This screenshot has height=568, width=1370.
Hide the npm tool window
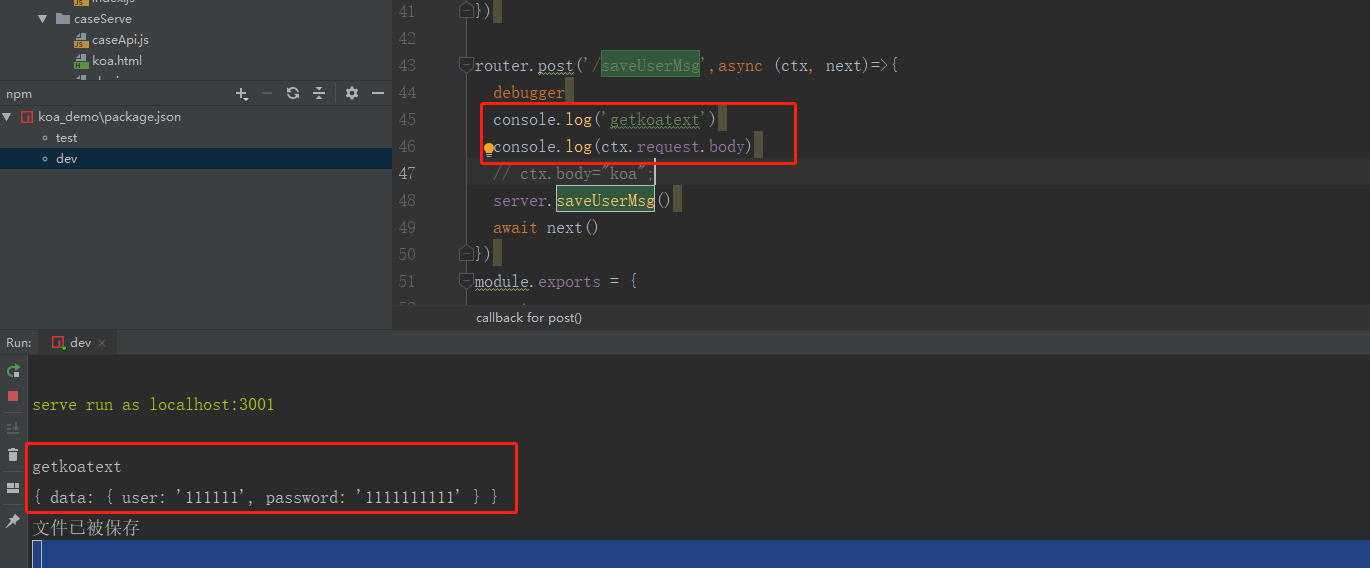tap(378, 93)
